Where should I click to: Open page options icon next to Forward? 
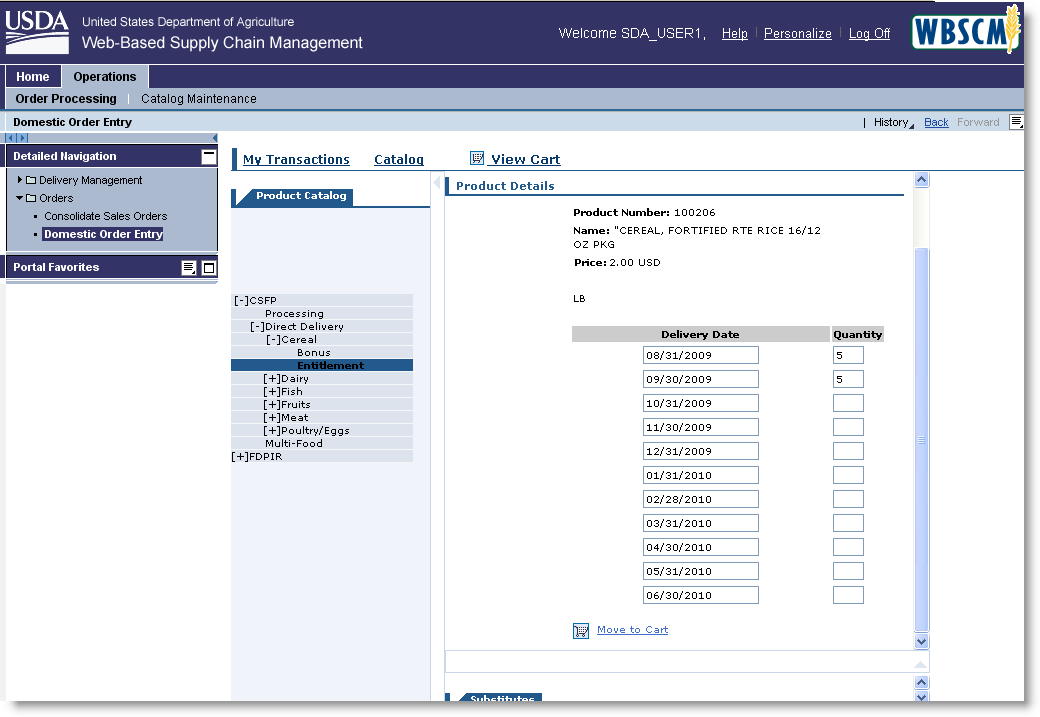[x=1016, y=122]
